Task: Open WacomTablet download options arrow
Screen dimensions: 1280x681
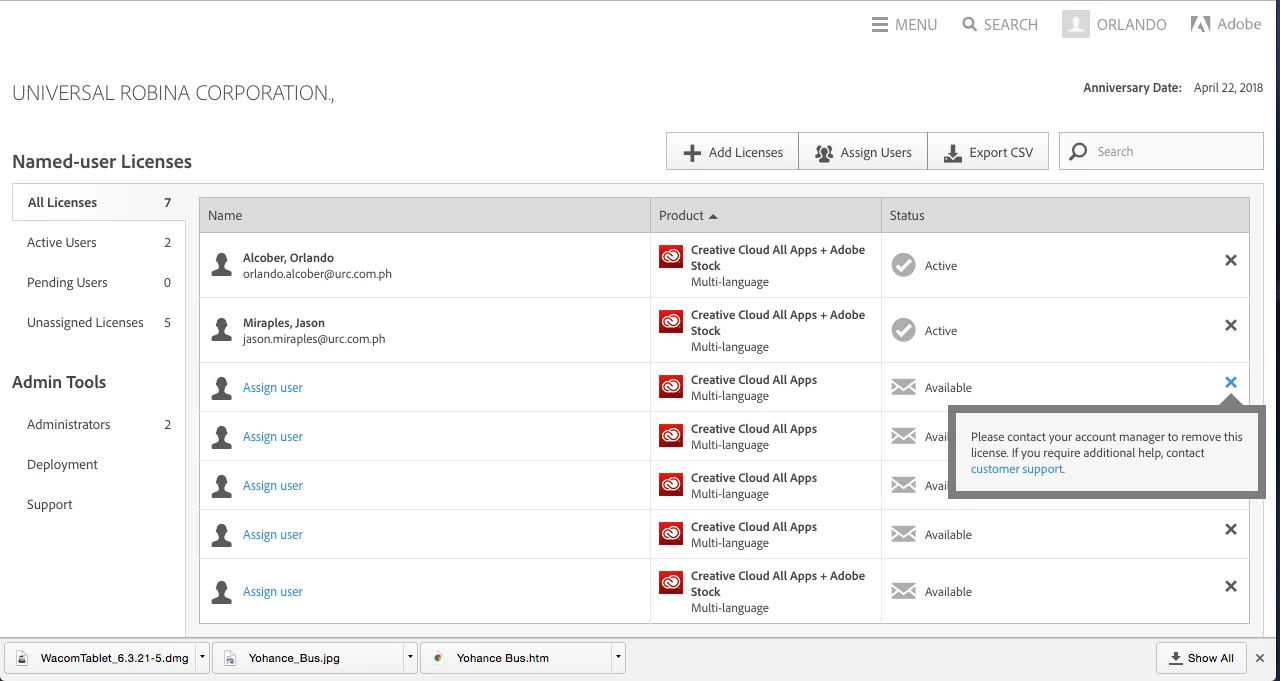Action: click(x=203, y=658)
